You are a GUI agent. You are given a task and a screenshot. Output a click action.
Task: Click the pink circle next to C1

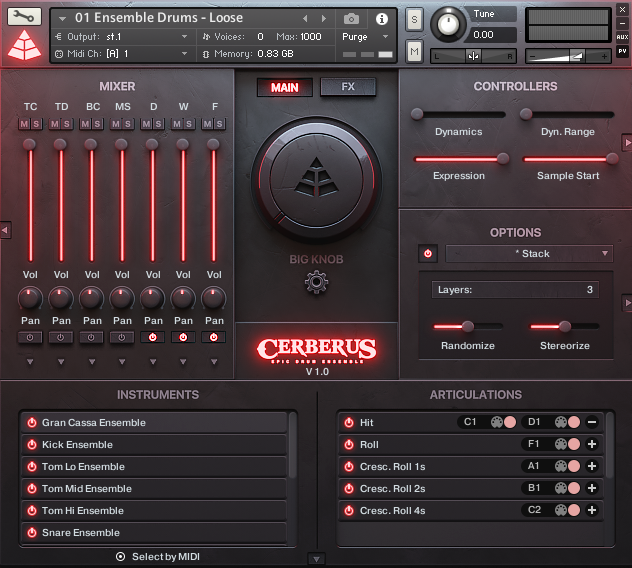pyautogui.click(x=509, y=422)
